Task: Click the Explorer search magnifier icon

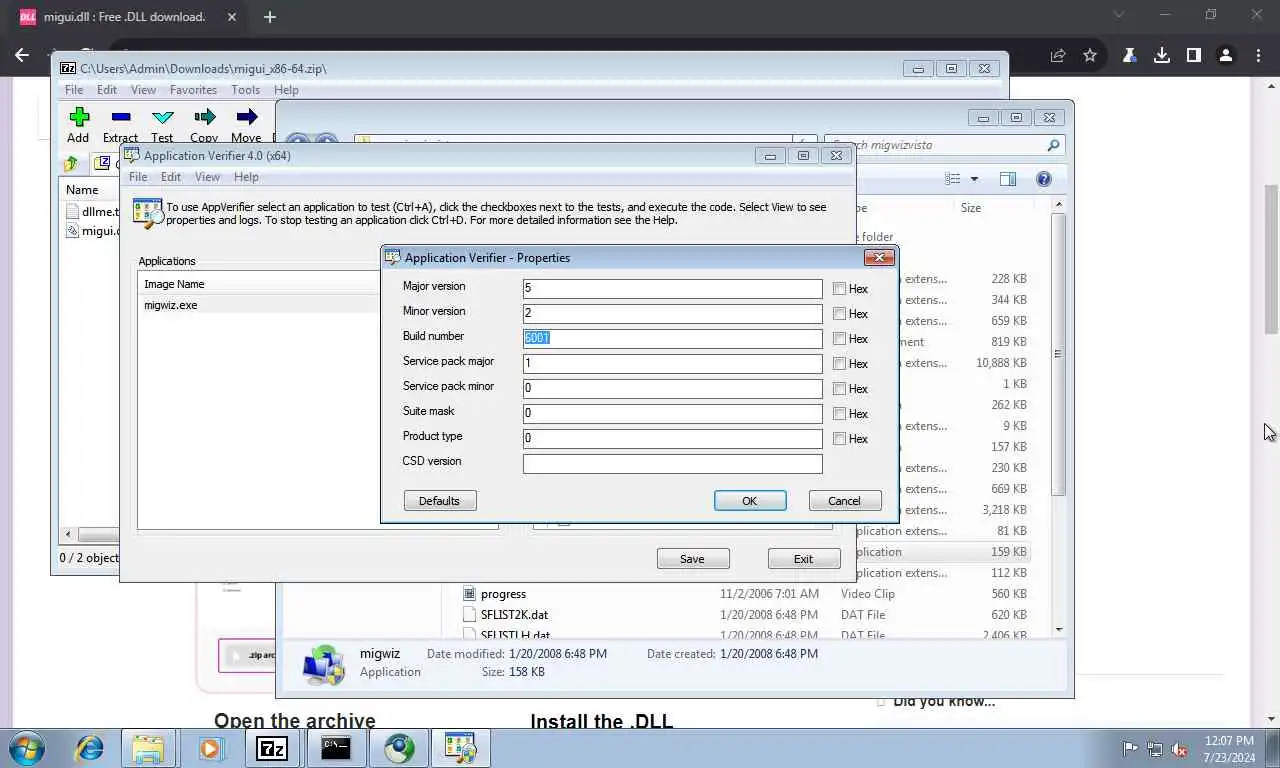Action: (1053, 145)
